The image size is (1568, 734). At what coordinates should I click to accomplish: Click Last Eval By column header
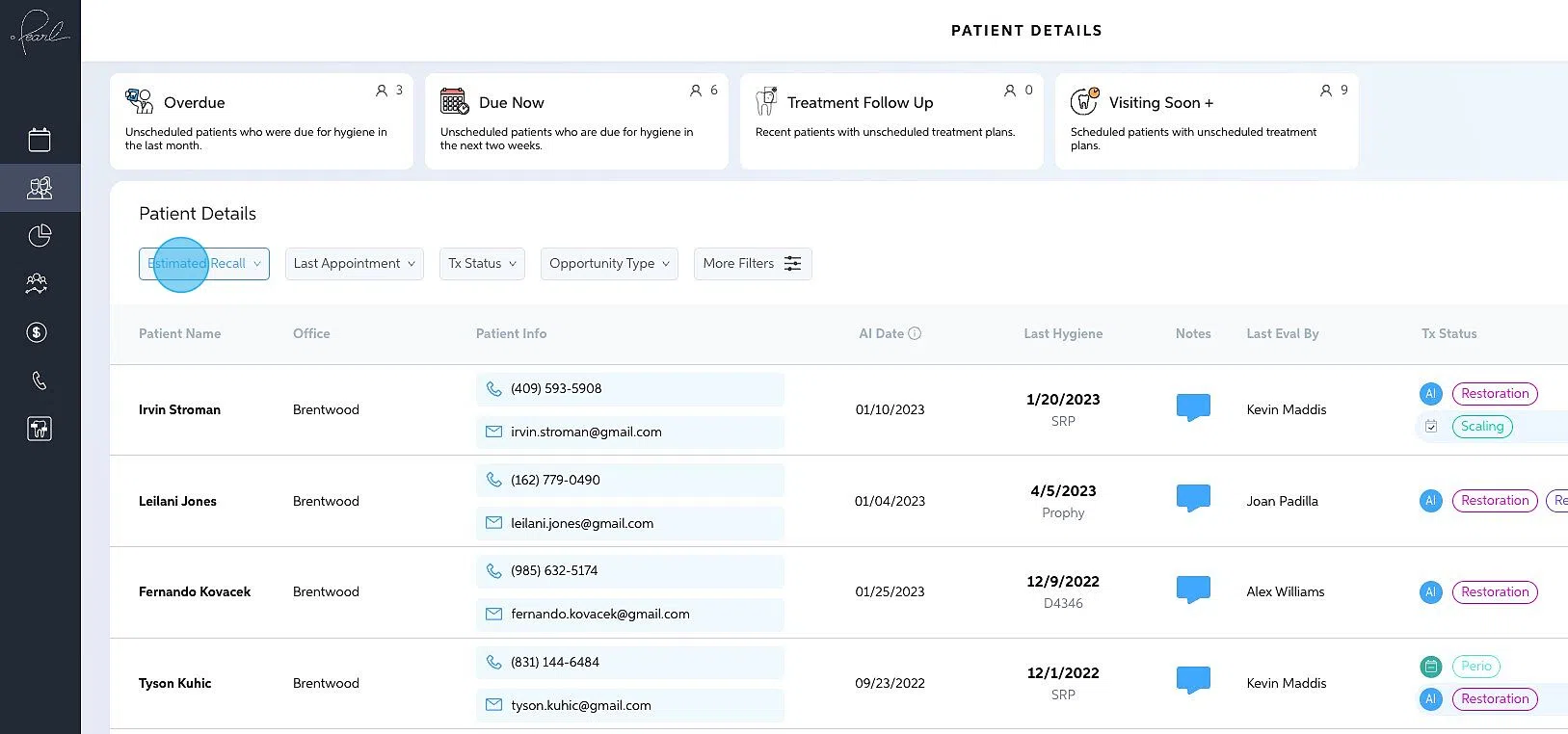(x=1283, y=334)
